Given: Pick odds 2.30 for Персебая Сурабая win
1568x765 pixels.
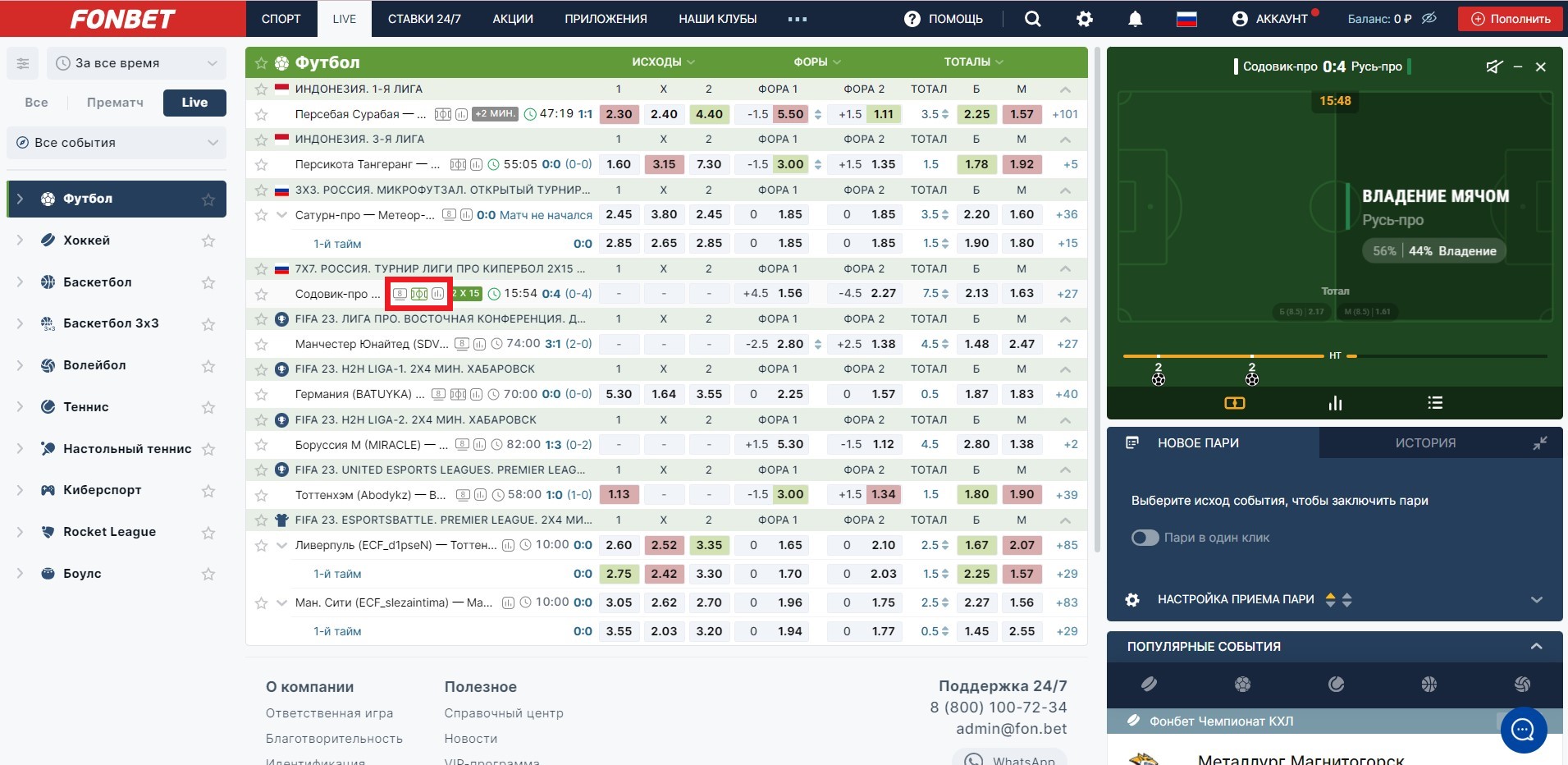Looking at the screenshot, I should pos(619,115).
